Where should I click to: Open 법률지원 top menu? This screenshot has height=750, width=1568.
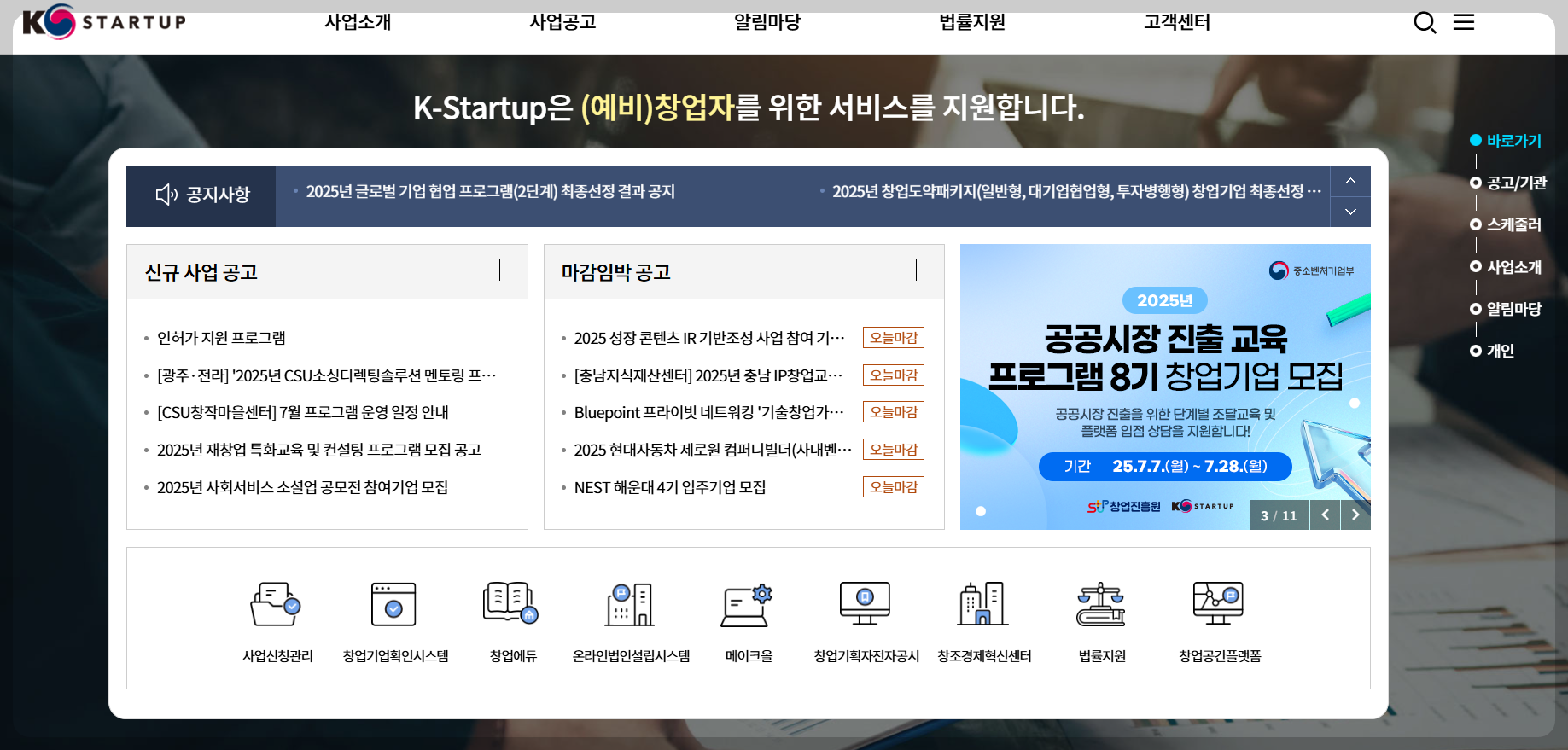[x=972, y=22]
